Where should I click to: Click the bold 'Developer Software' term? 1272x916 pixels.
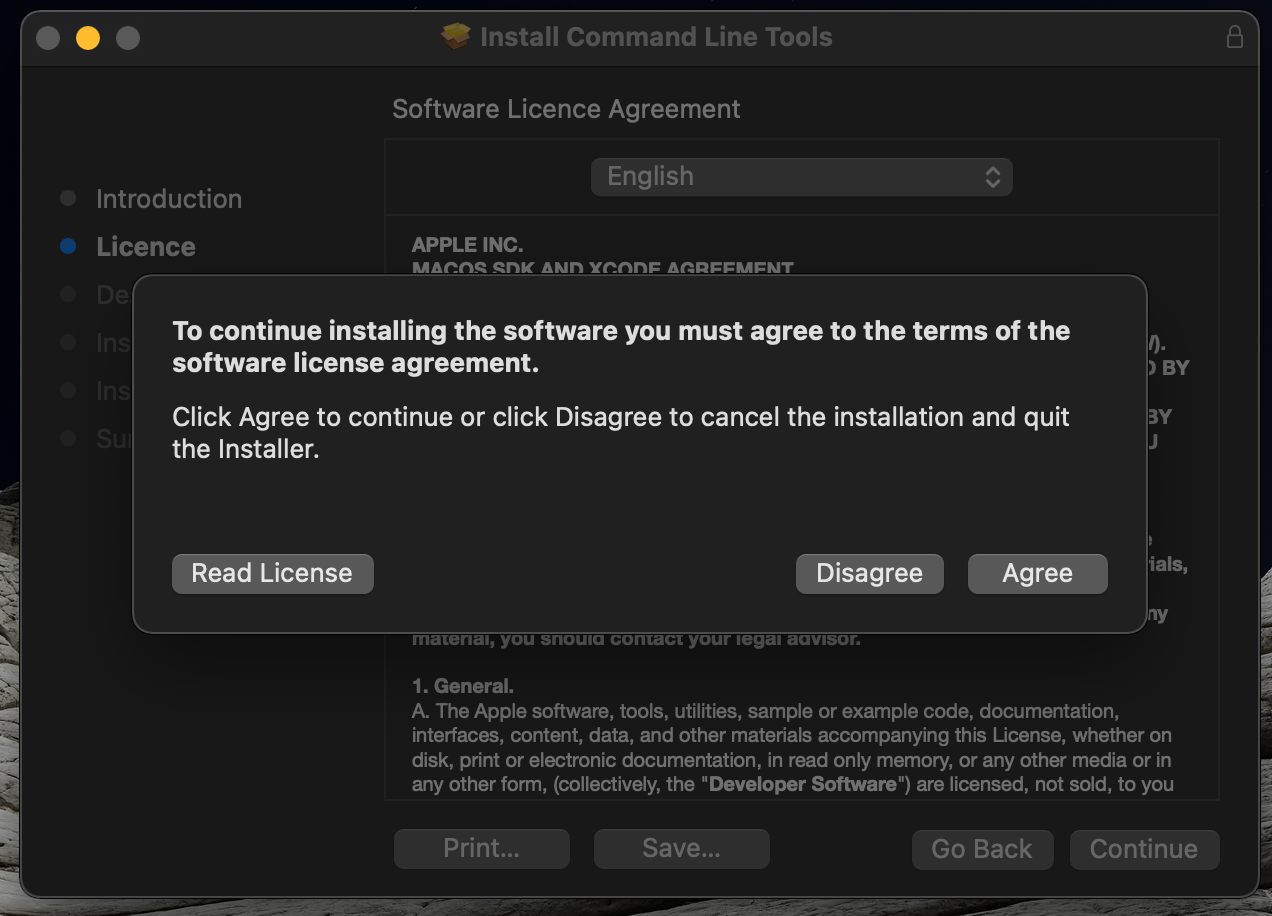pos(803,784)
